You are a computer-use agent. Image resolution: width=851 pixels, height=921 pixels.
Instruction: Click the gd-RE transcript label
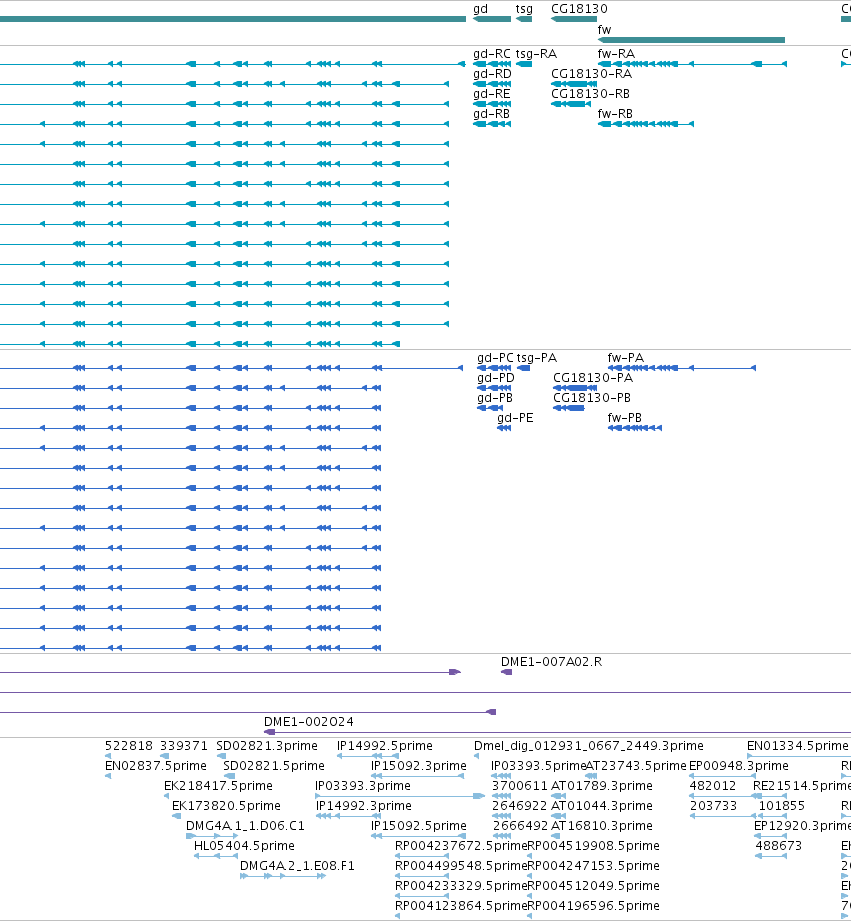492,94
